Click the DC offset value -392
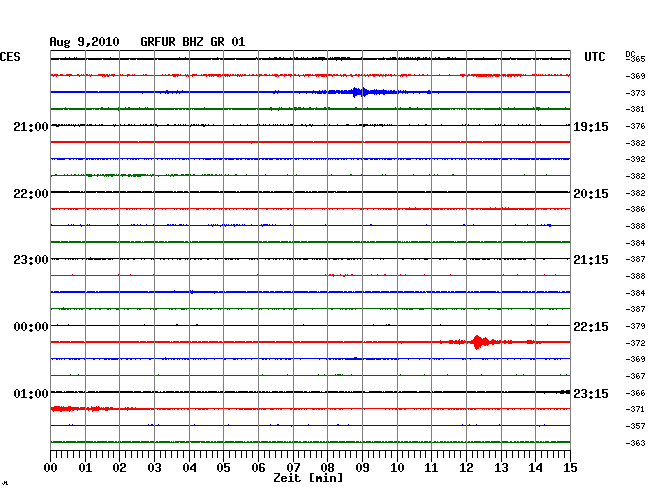 [x=635, y=159]
